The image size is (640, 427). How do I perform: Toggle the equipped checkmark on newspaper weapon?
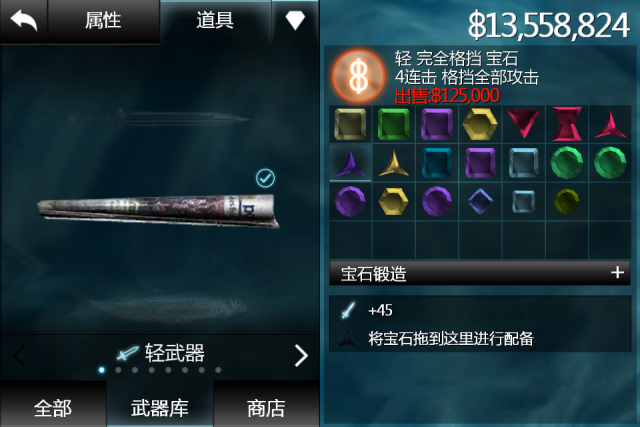click(265, 178)
